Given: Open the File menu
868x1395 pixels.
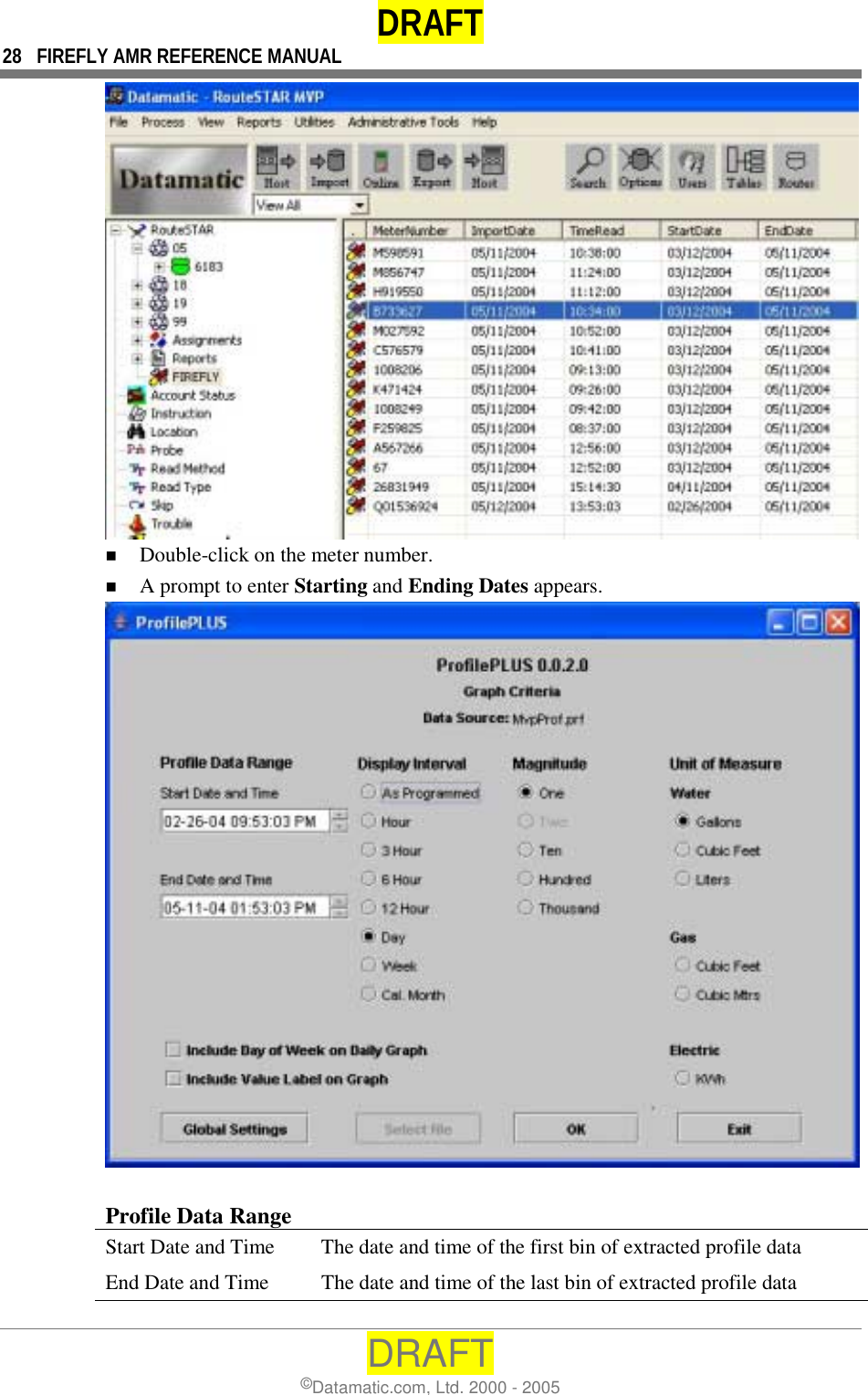Looking at the screenshot, I should click(119, 121).
